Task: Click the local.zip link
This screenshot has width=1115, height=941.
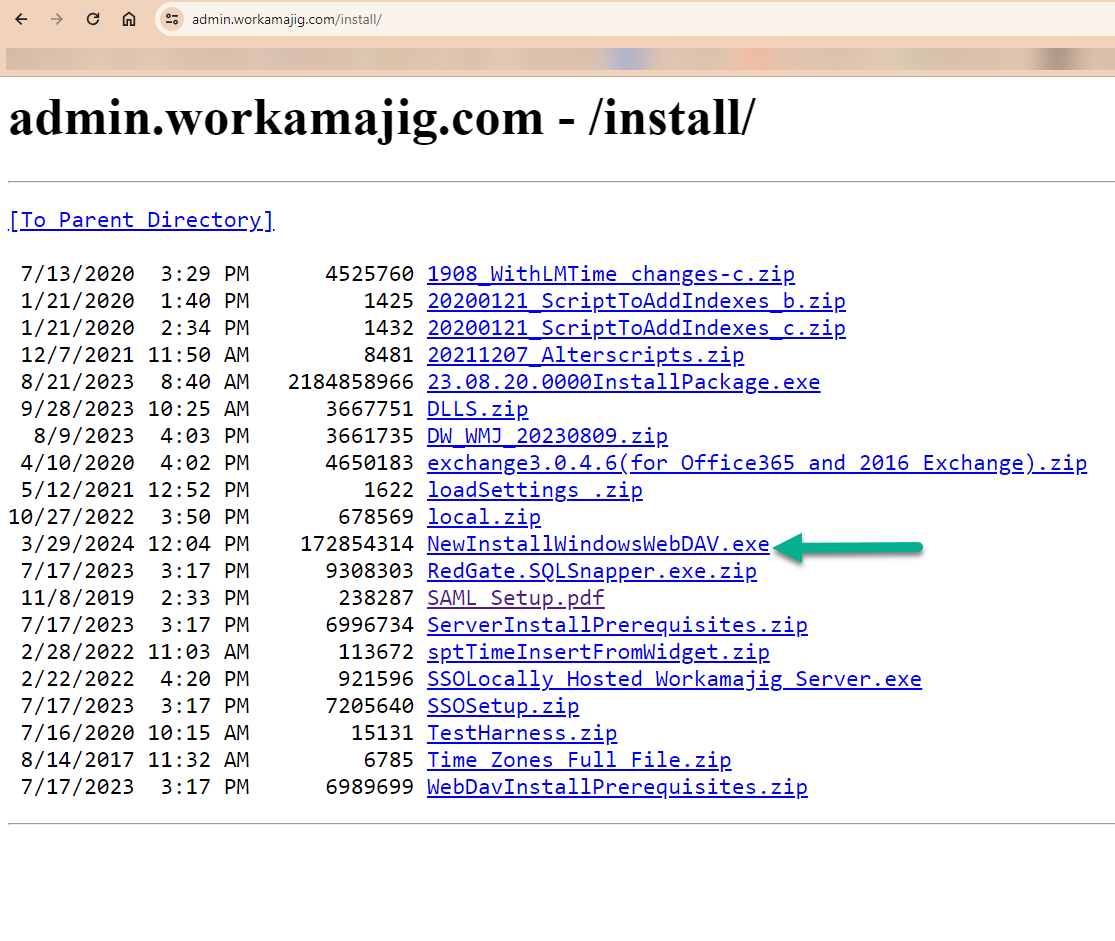Action: [484, 518]
